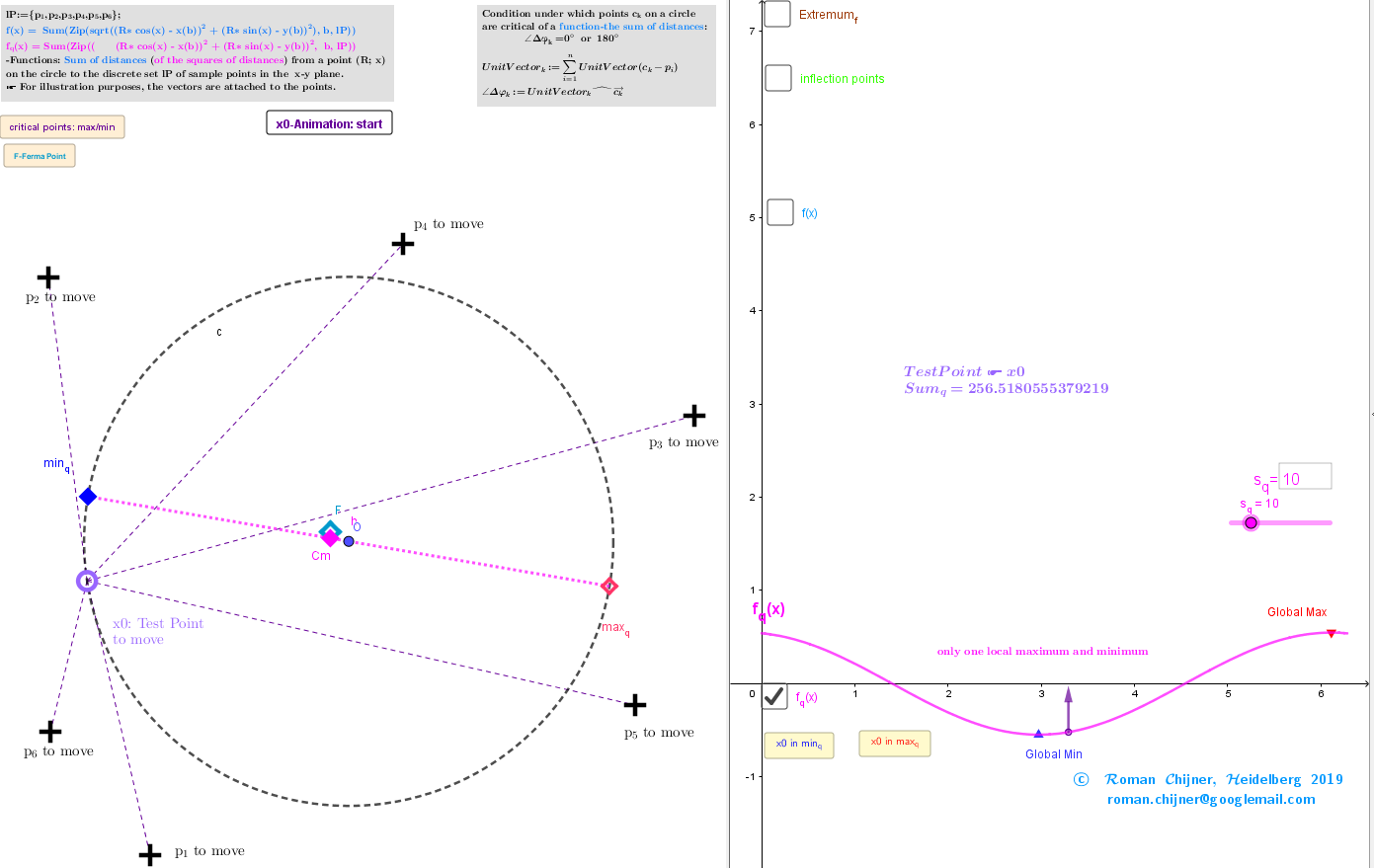This screenshot has height=868, width=1374.
Task: Click the p3 cross marker point
Action: [694, 415]
